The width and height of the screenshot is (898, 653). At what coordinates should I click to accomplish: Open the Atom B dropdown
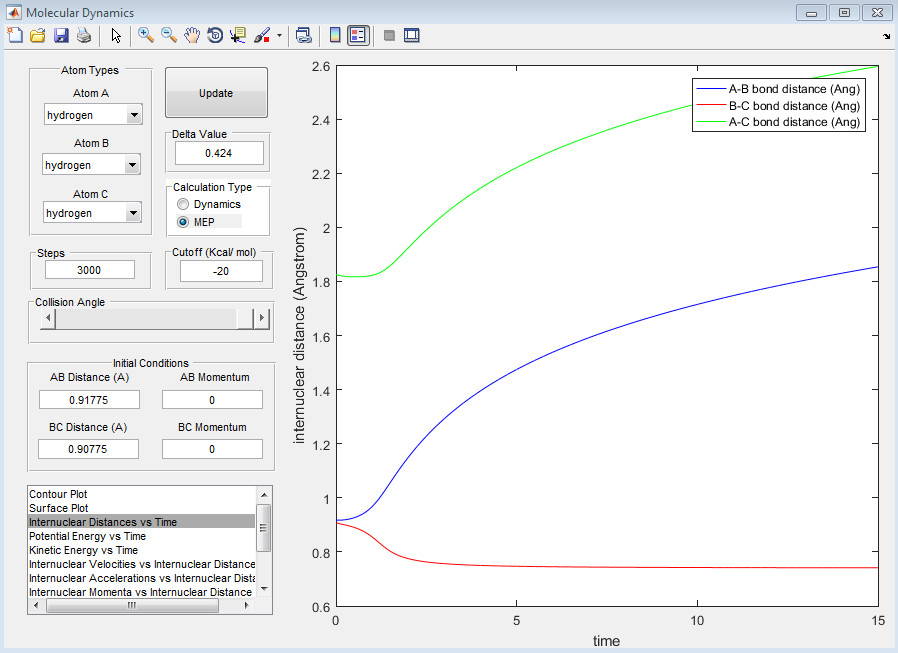[132, 165]
